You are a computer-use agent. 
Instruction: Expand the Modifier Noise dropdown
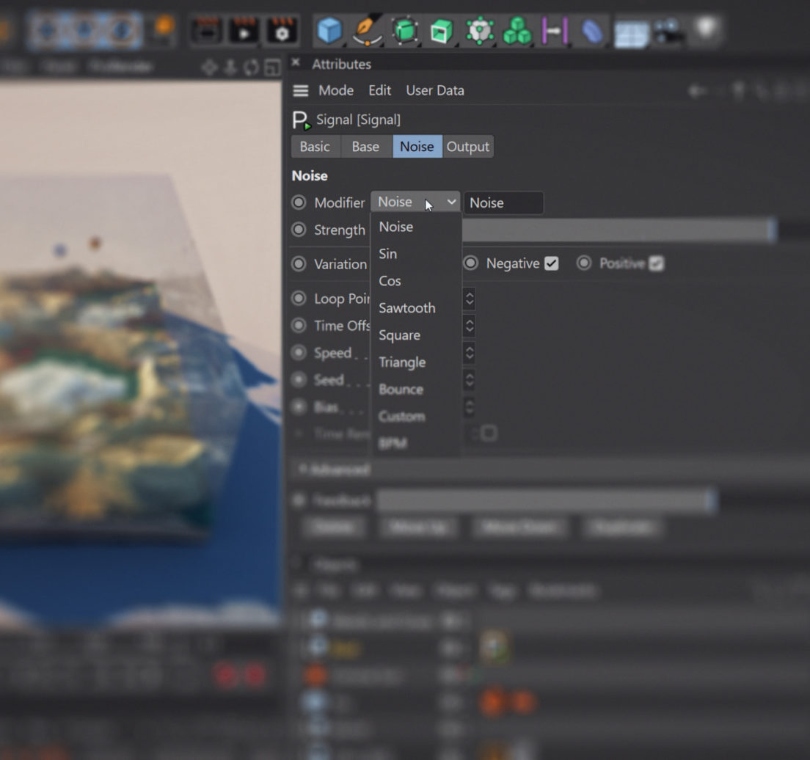point(415,202)
